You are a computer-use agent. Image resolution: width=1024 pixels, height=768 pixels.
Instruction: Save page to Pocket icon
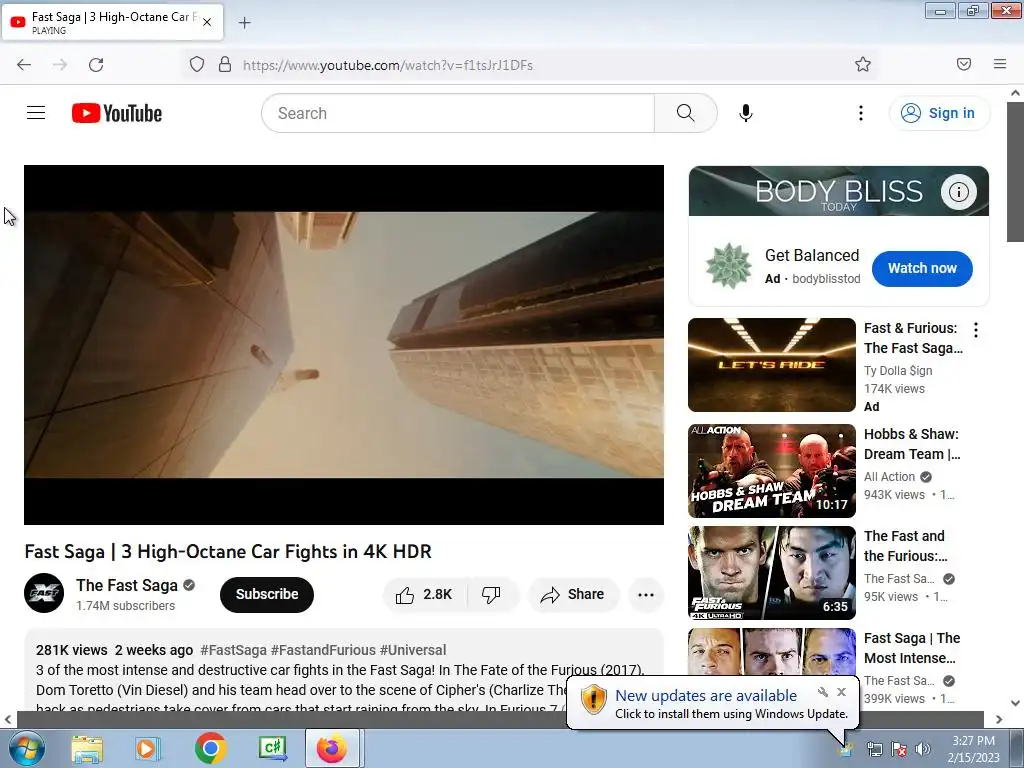(964, 64)
